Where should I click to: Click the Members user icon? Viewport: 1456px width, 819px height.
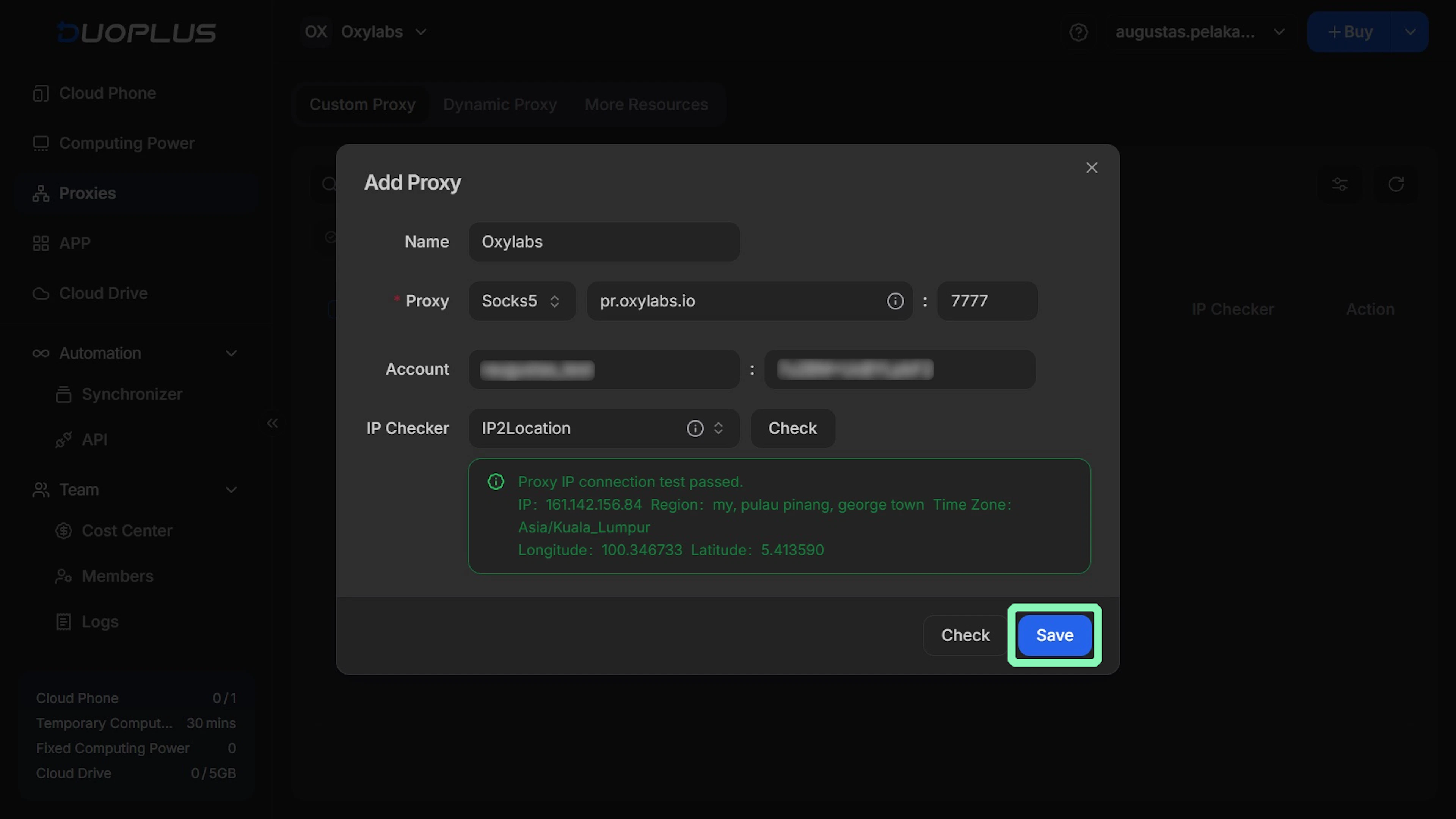click(64, 576)
